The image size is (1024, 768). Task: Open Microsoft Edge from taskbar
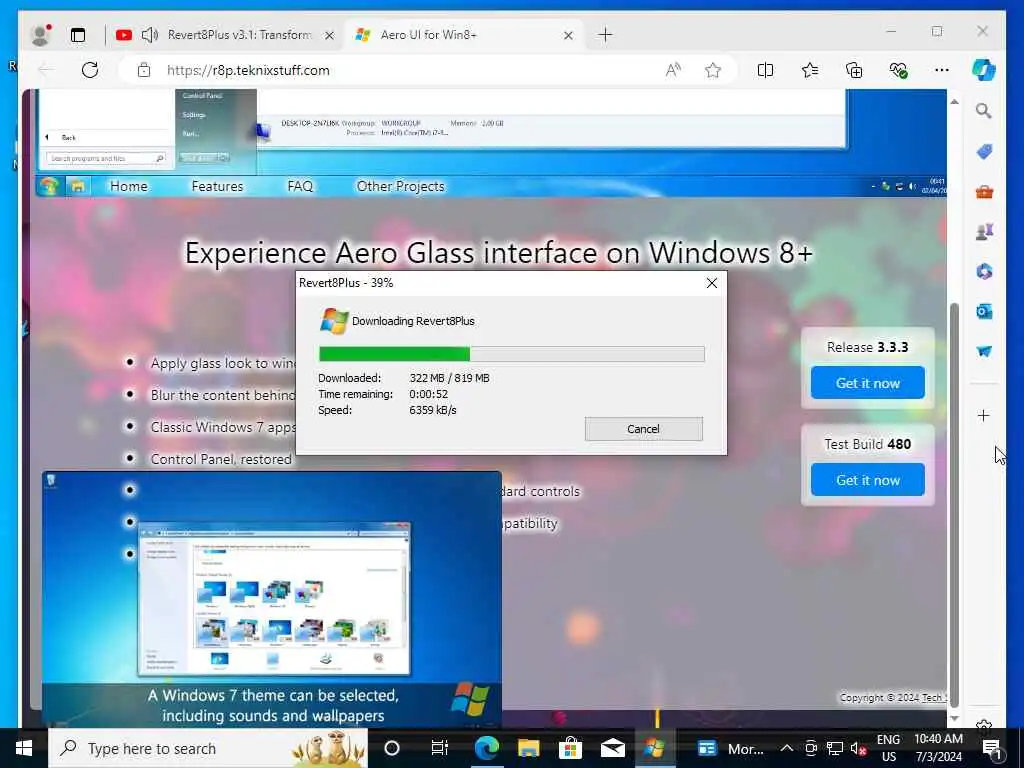(487, 748)
